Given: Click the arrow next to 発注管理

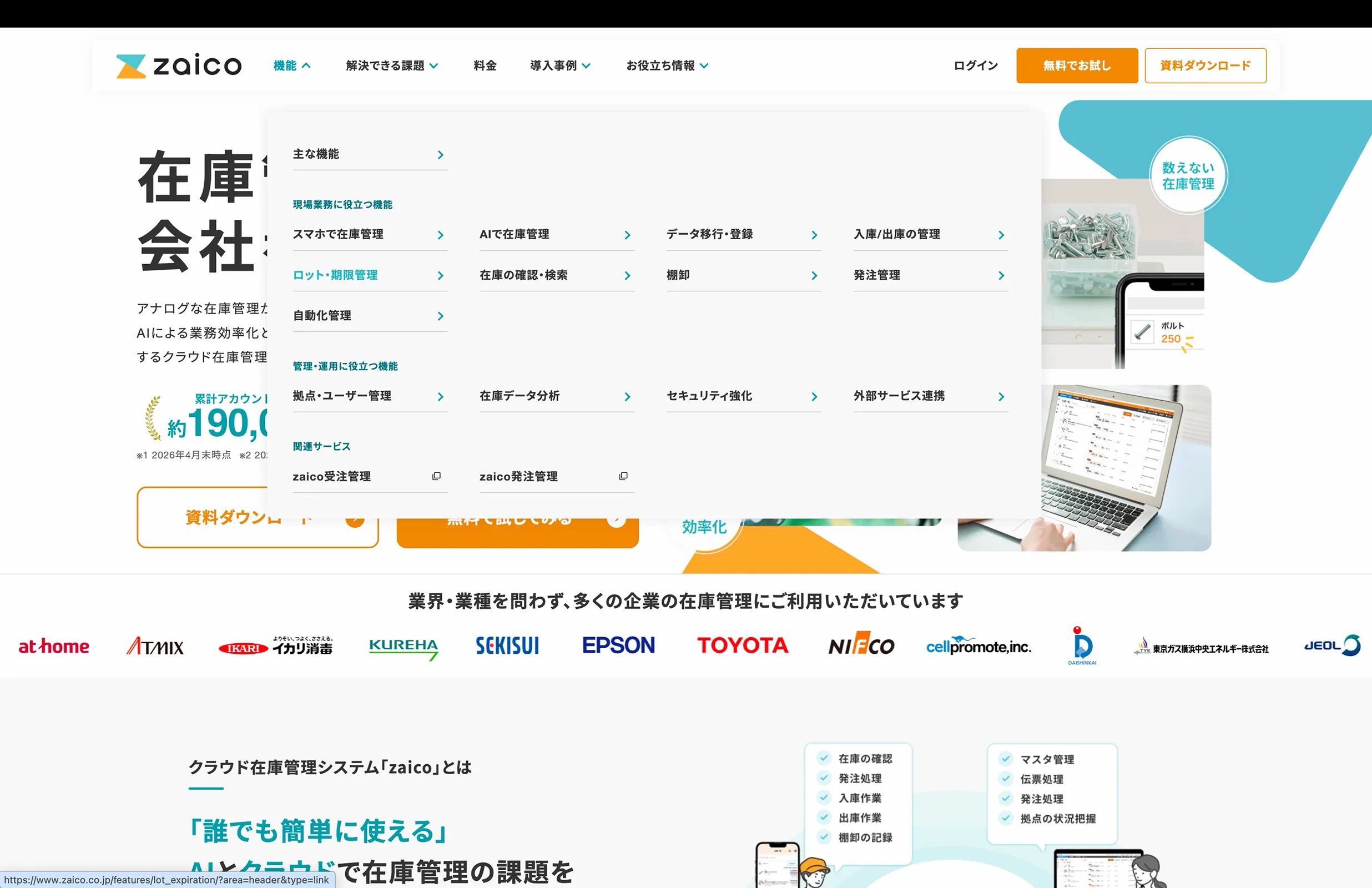Looking at the screenshot, I should [1001, 276].
